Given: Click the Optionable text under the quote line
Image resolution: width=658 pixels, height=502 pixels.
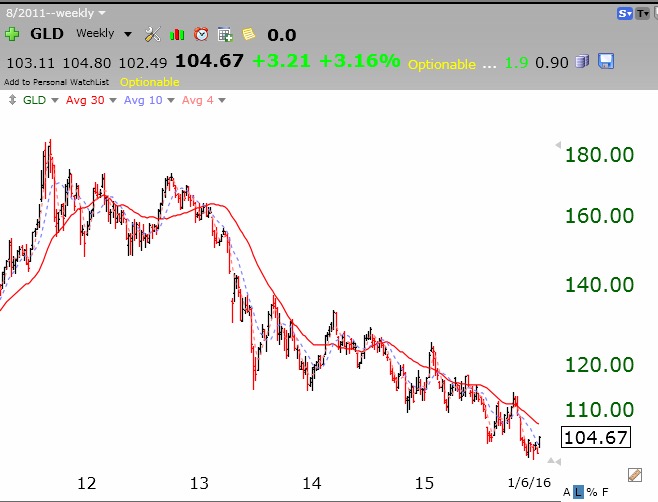Looking at the screenshot, I should (x=150, y=82).
